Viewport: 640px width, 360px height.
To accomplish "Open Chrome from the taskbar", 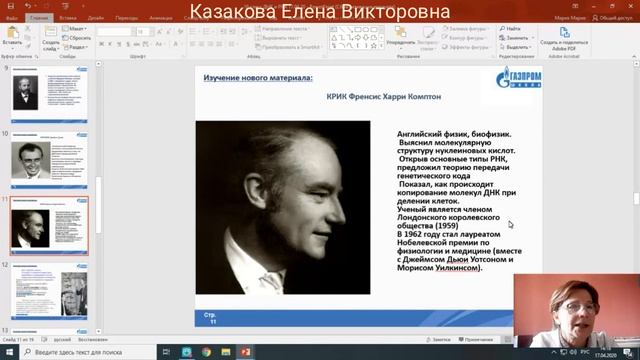I will pyautogui.click(x=206, y=352).
